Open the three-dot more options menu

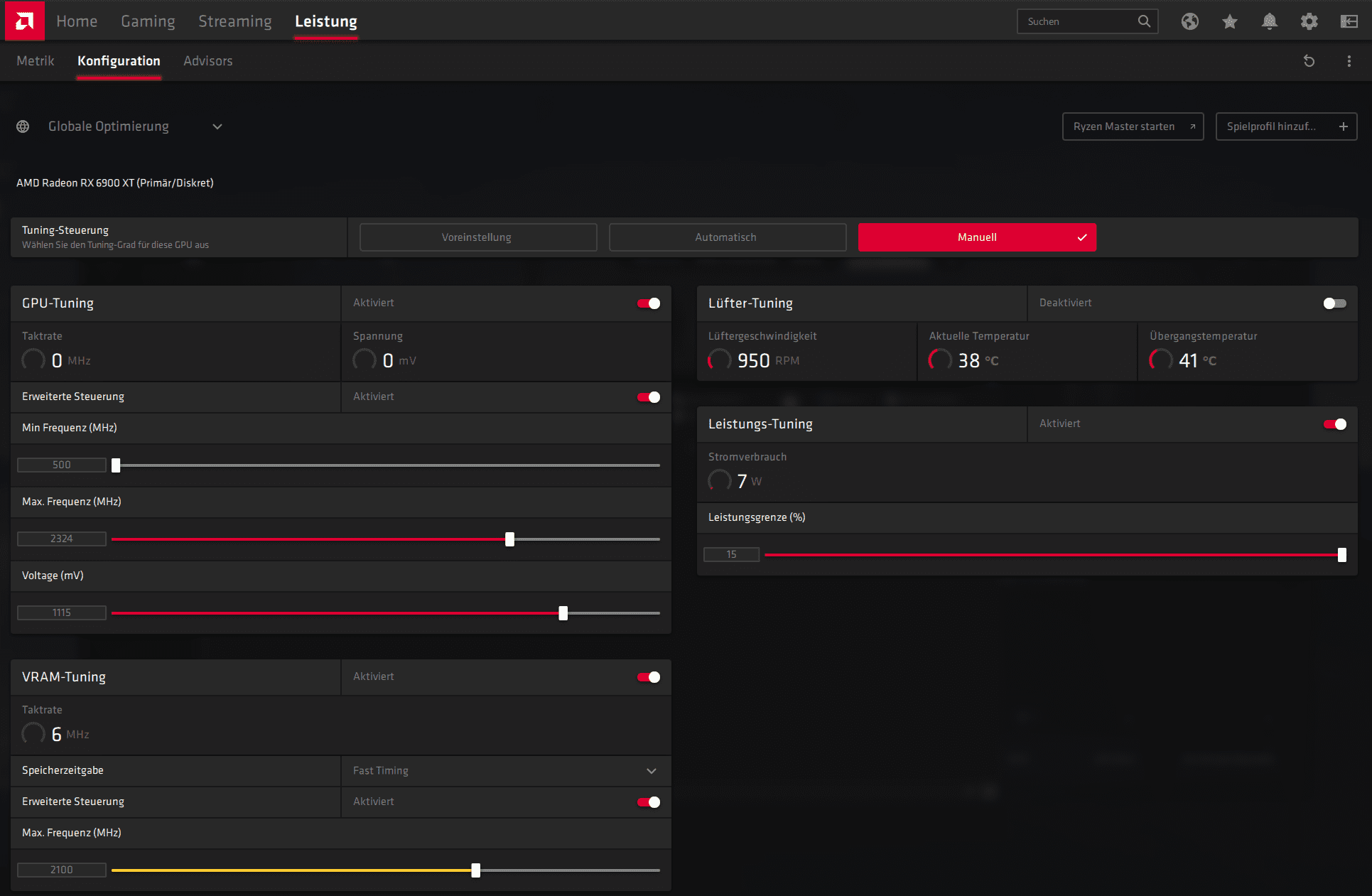click(1349, 61)
